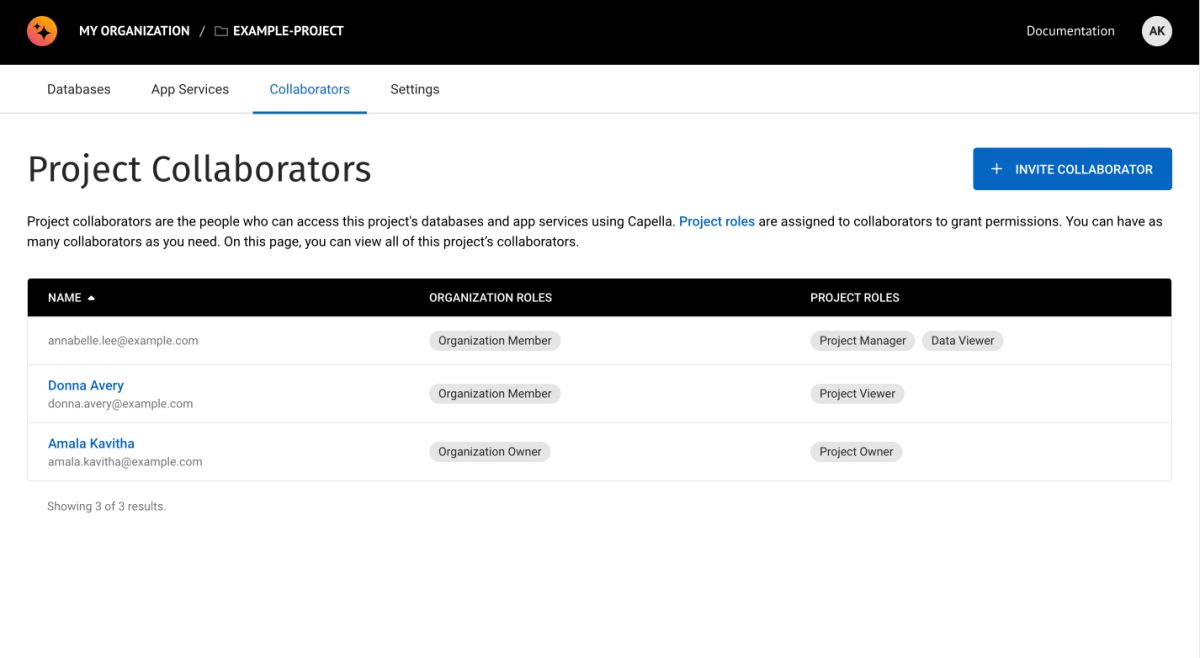Click the Data Viewer role badge
1200x658 pixels.
point(962,341)
